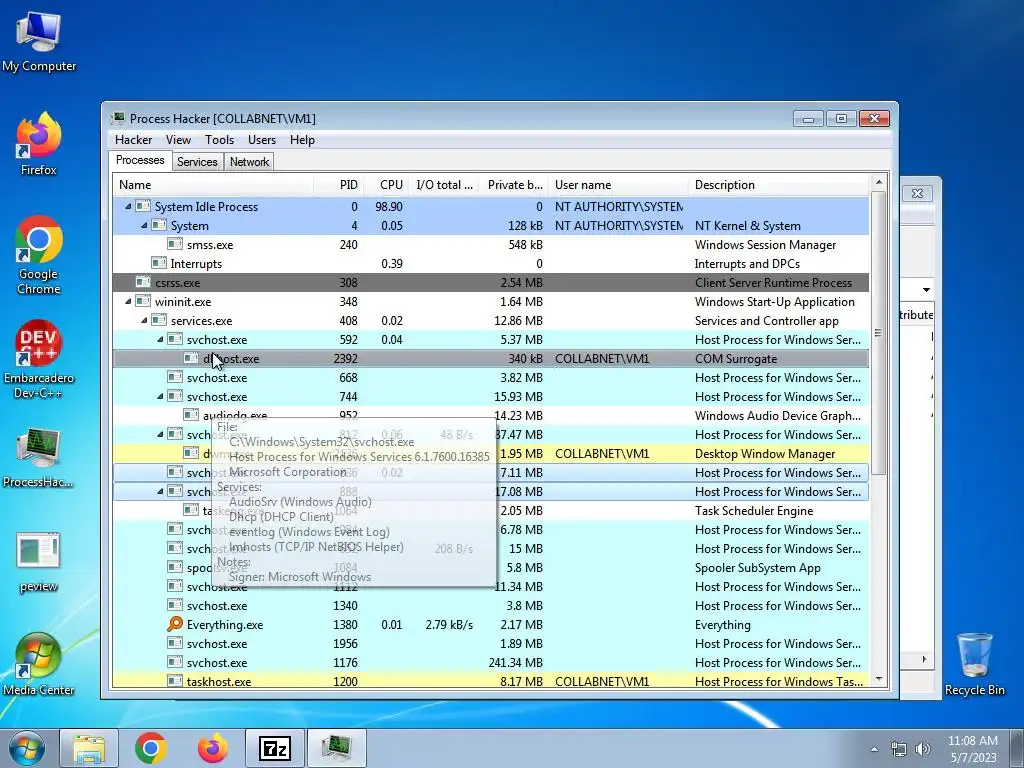Select the Recycle Bin icon
The image size is (1024, 768).
[974, 663]
